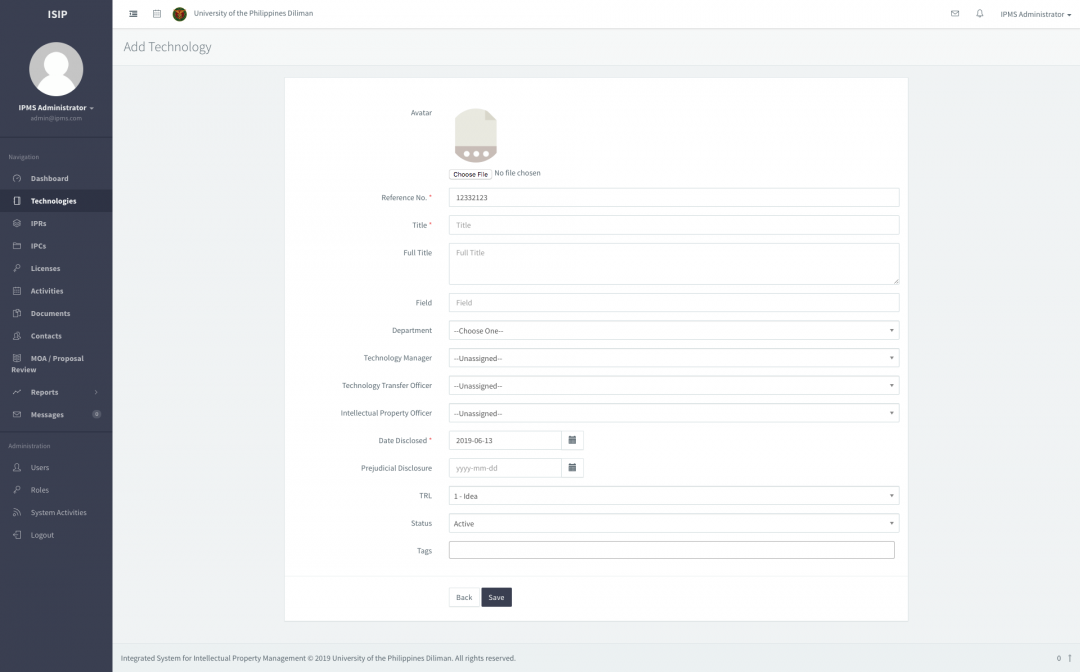Focus the Full Title text area

pyautogui.click(x=674, y=264)
